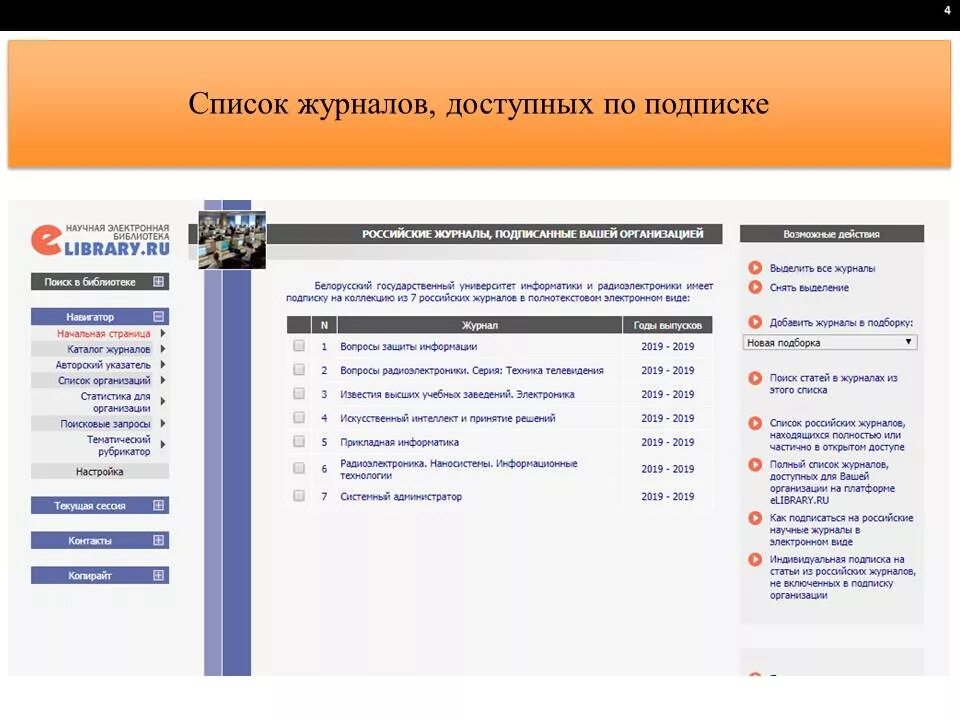
Task: Click orange icon beside 'Как подписаться на российские'
Action: pos(755,518)
